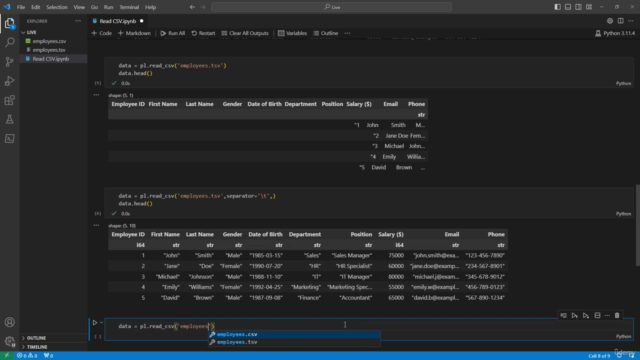640x360 pixels.
Task: Run by line icon in cell toolbar
Action: point(563,316)
